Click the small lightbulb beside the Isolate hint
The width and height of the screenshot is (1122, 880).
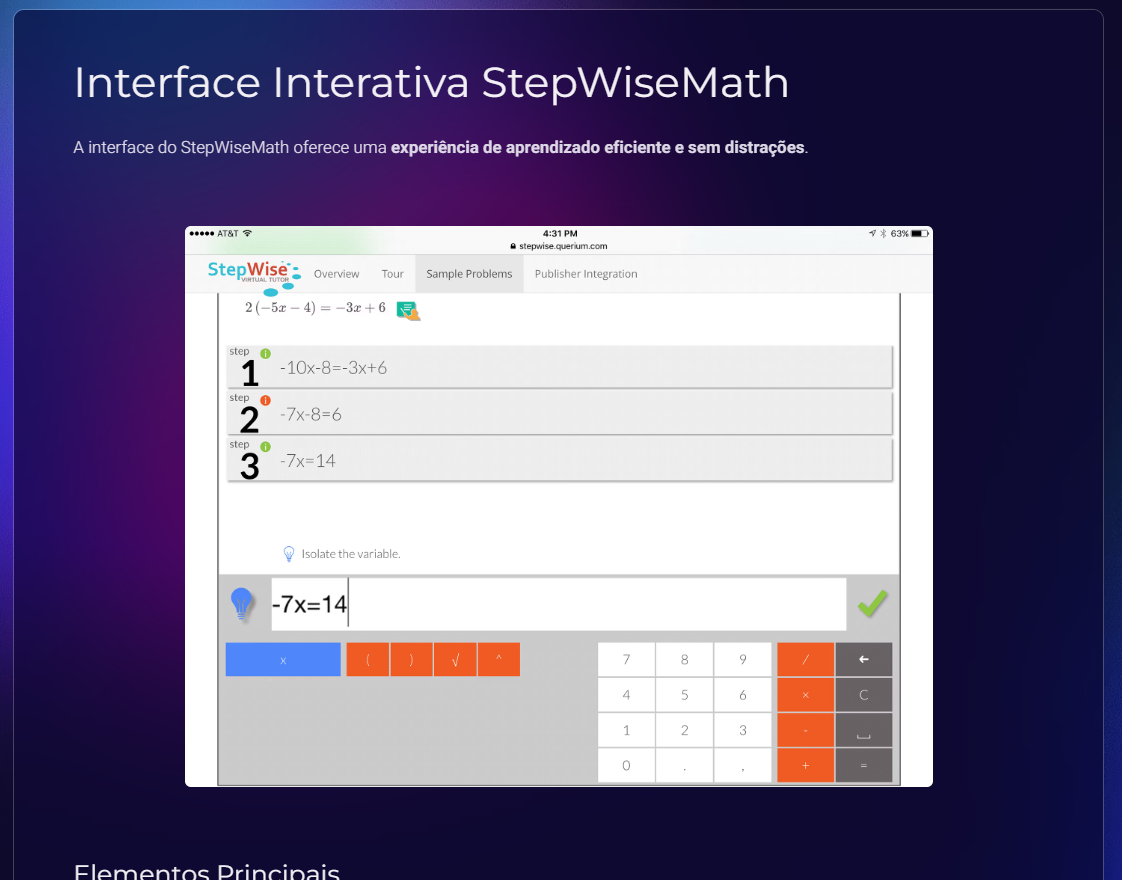289,554
